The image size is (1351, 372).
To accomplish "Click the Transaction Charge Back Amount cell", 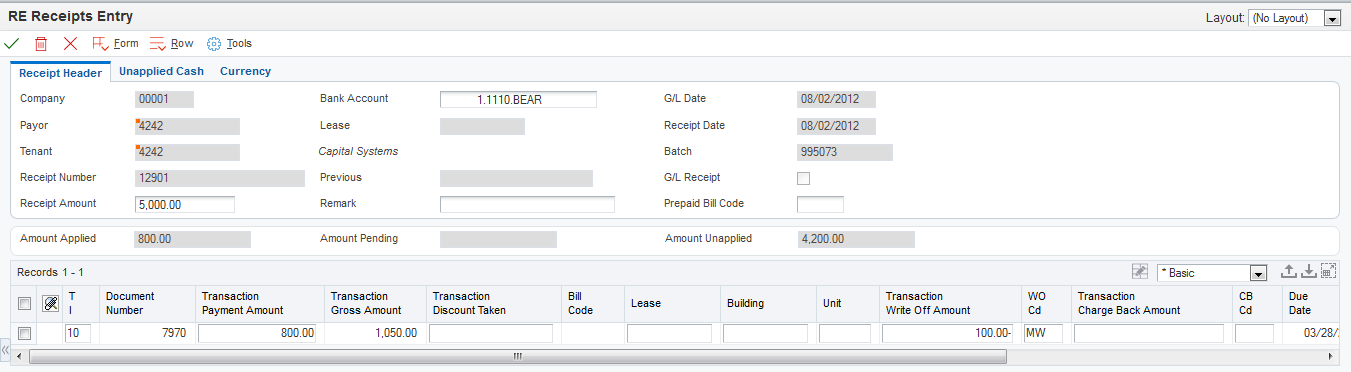I will point(1149,333).
